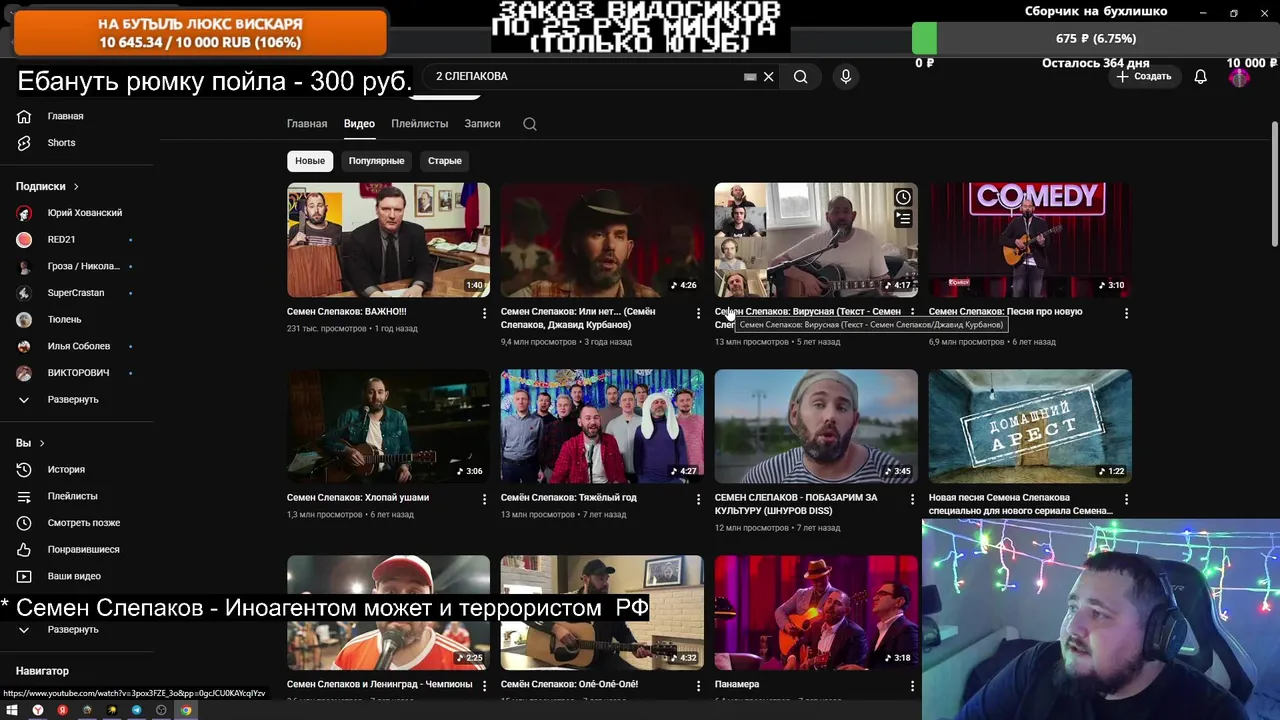1280x720 pixels.
Task: Open the Windows Start button
Action: 12,711
